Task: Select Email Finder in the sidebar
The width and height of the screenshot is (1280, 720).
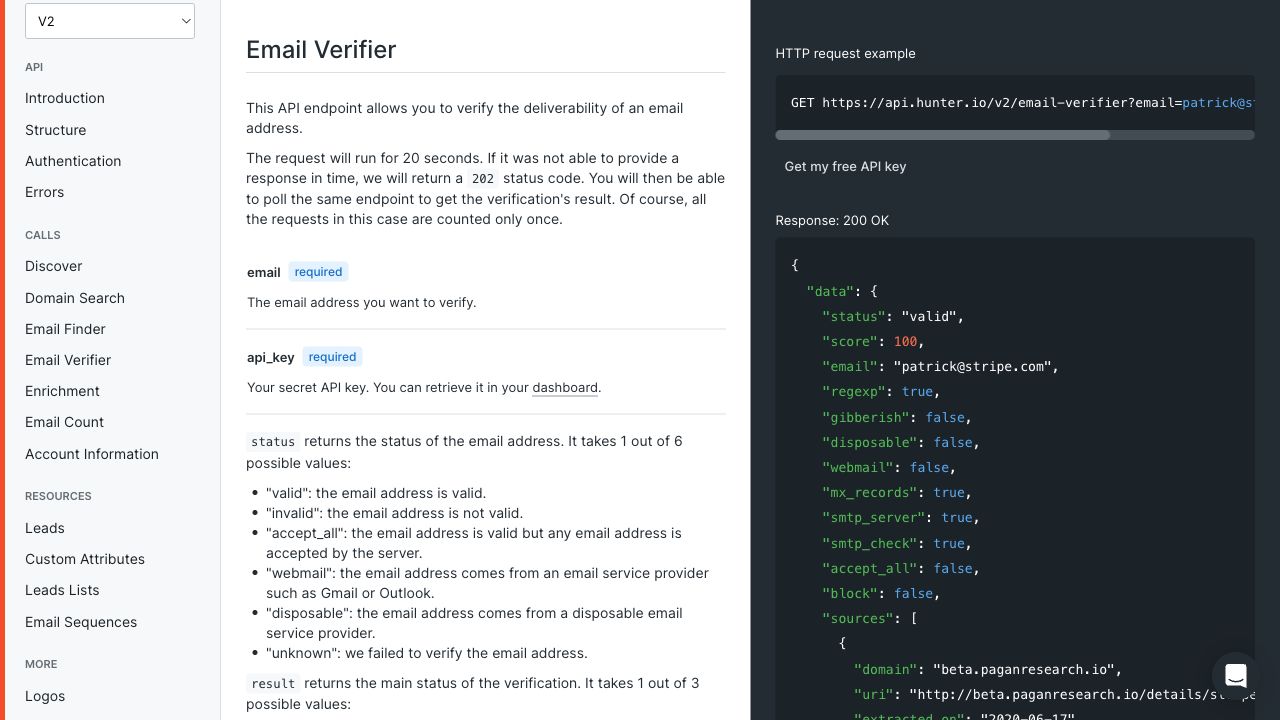Action: click(65, 329)
